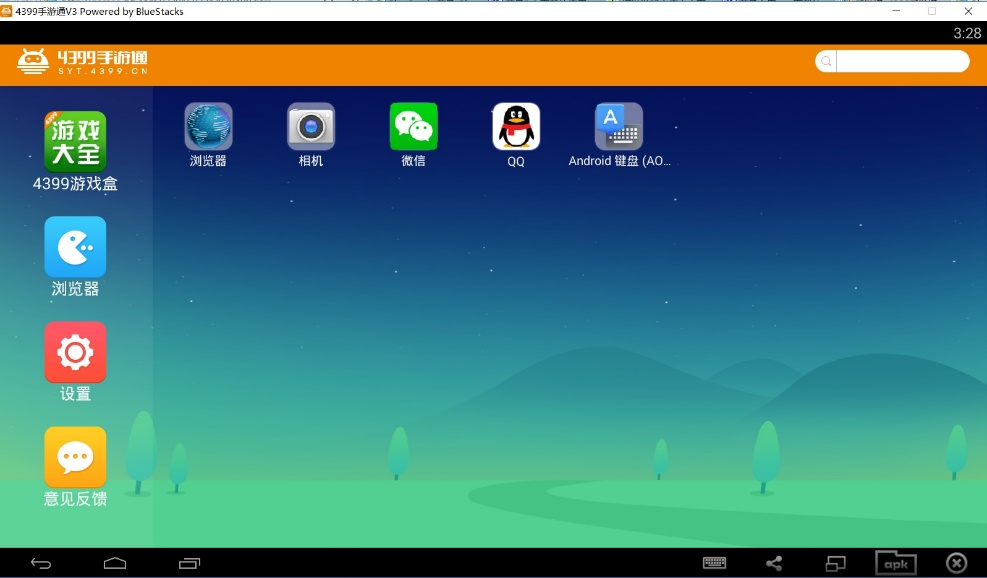Show the recent apps overview button
The image size is (987, 578).
[x=189, y=564]
